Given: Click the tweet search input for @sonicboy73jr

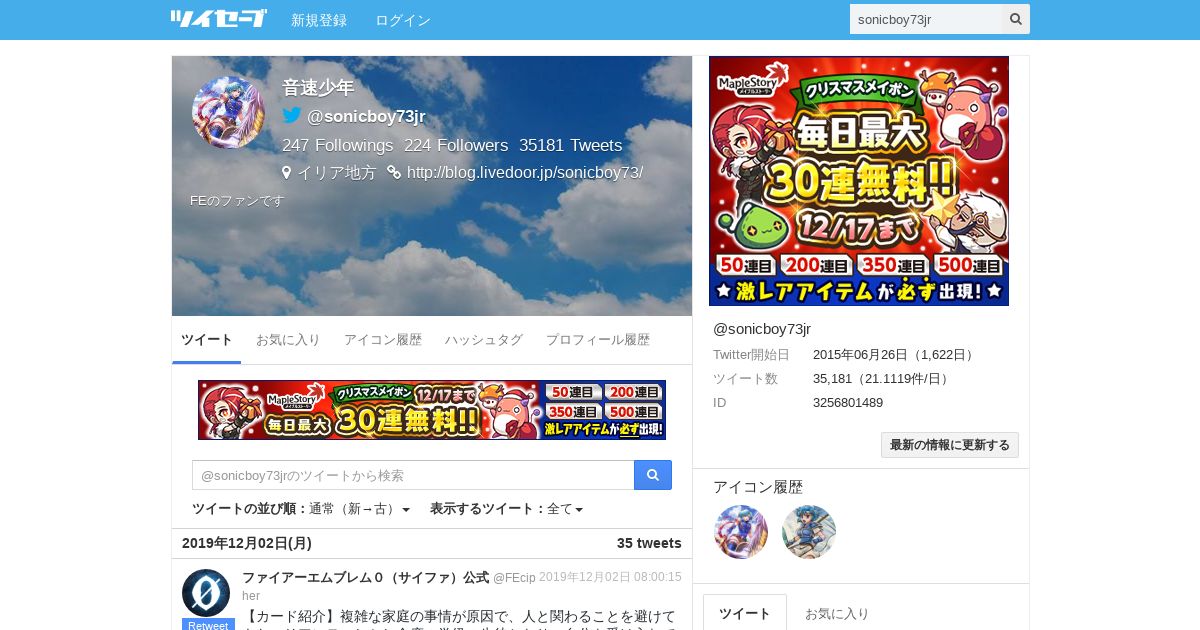Looking at the screenshot, I should coord(413,475).
